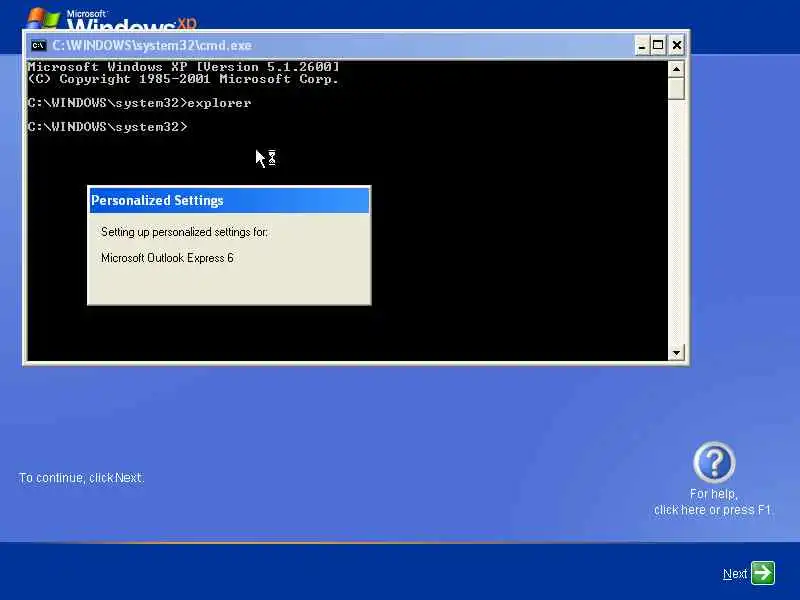The height and width of the screenshot is (600, 800).
Task: Click the 'C:\WINDOWS\system32>explorer' command line
Action: [139, 103]
